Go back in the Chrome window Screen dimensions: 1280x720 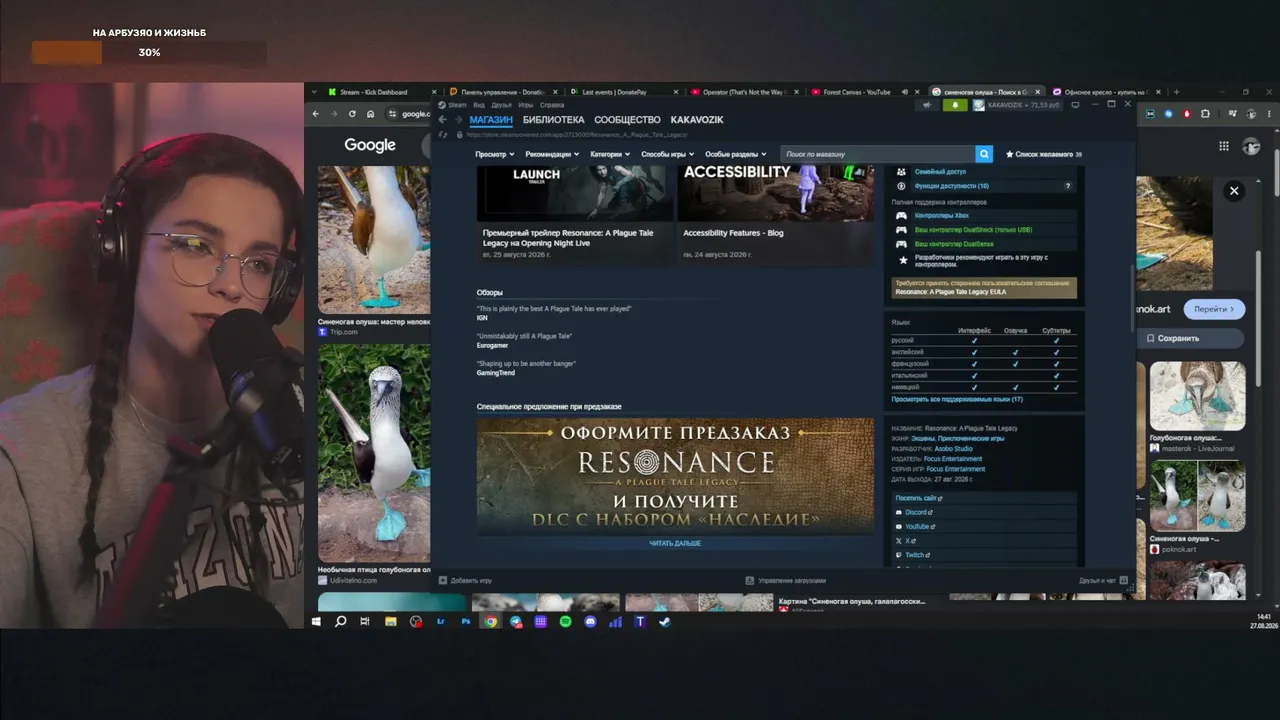pos(316,114)
